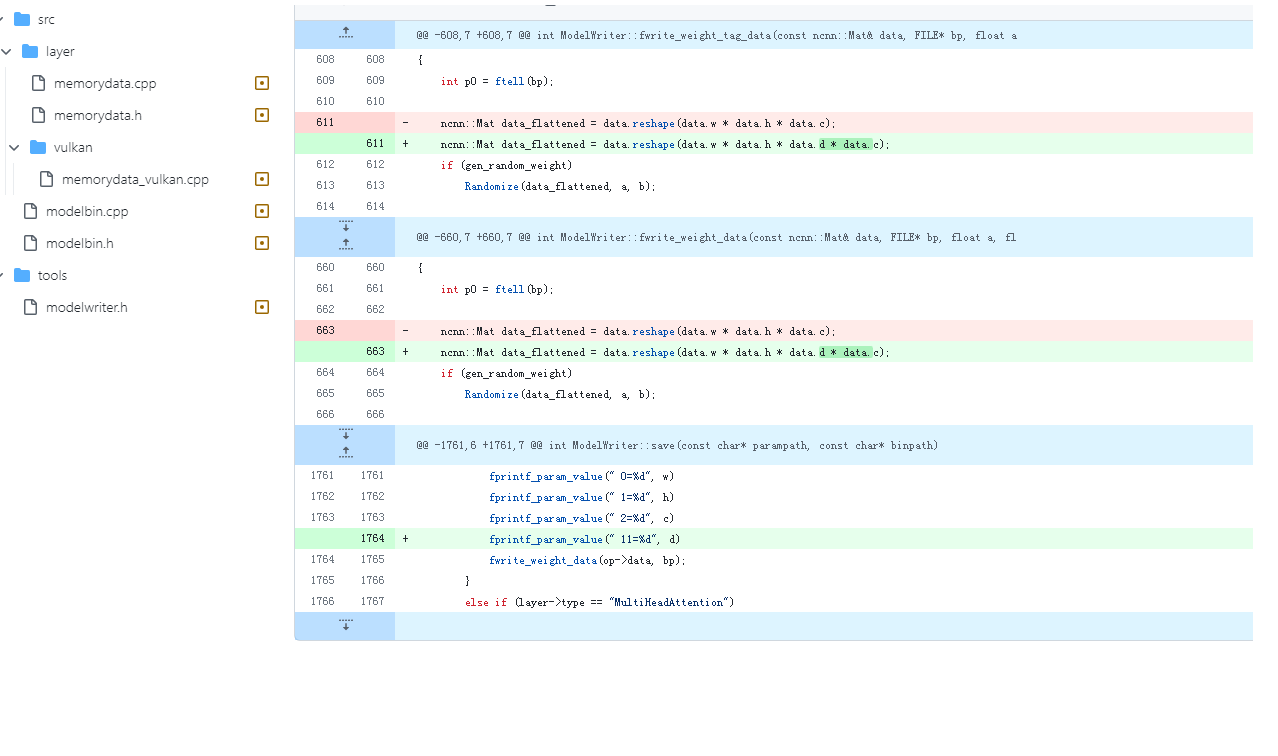Expand lines up before line 660
Screen dimensions: 1278x756
click(345, 244)
